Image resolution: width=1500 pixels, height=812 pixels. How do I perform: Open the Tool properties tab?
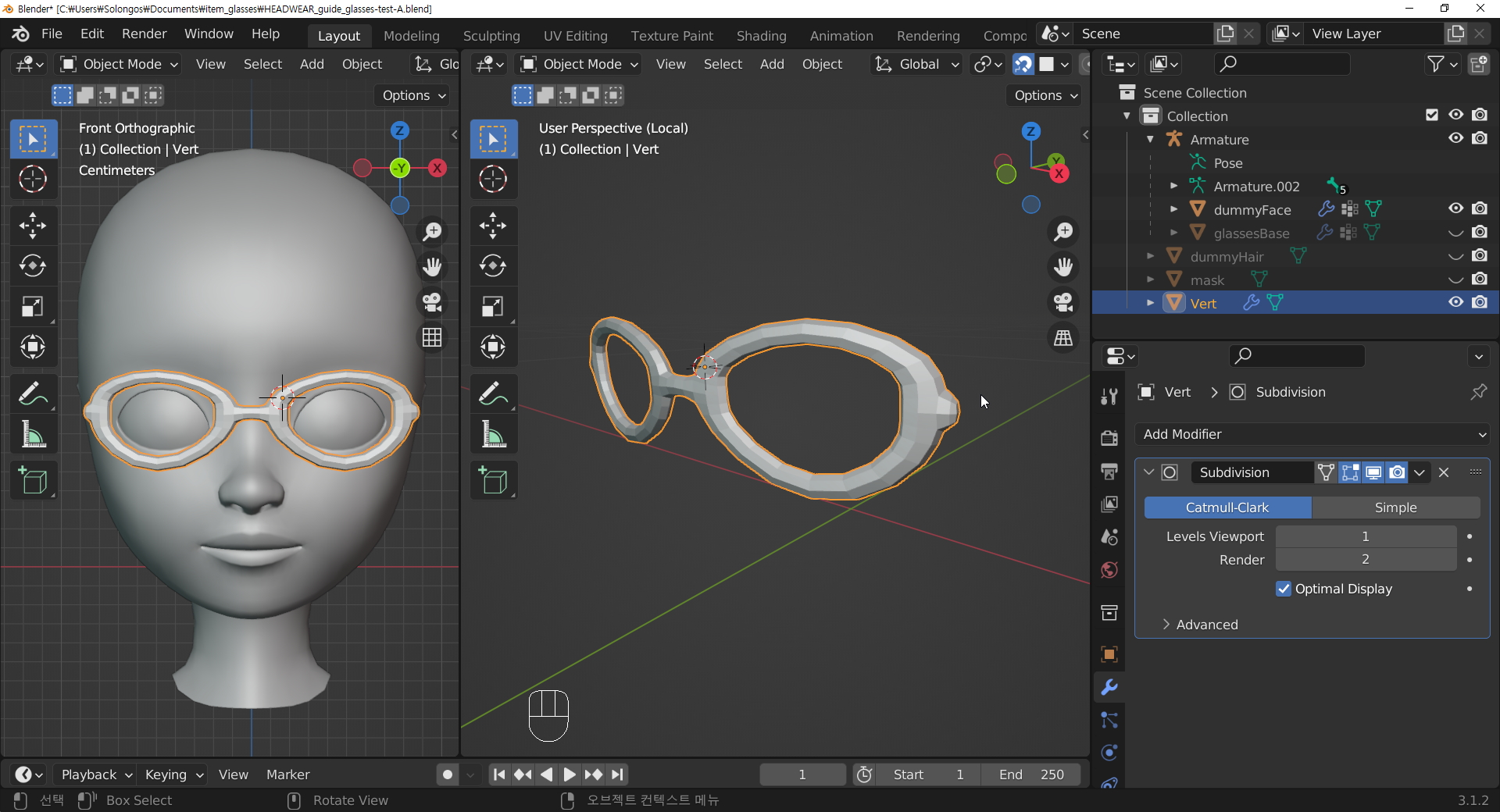pyautogui.click(x=1109, y=397)
